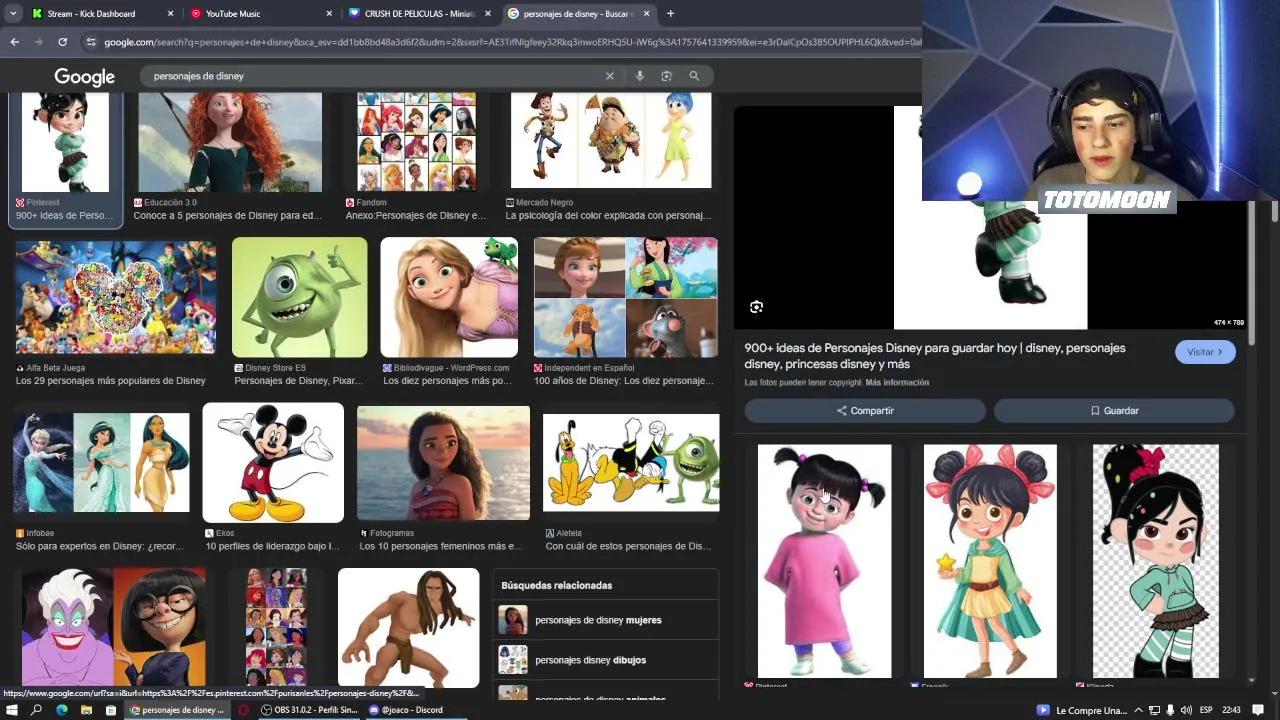Click the magnifier search icon in search bar
Image resolution: width=1280 pixels, height=720 pixels.
coord(694,76)
